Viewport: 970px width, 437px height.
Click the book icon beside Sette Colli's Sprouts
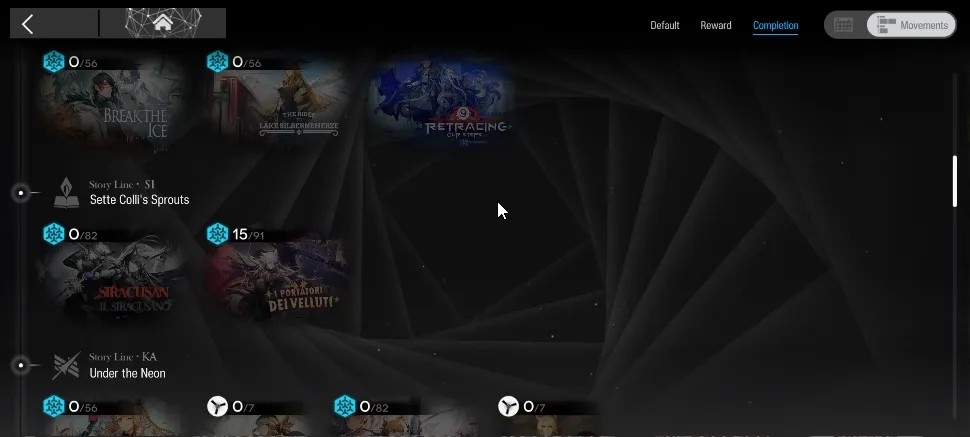[x=66, y=193]
